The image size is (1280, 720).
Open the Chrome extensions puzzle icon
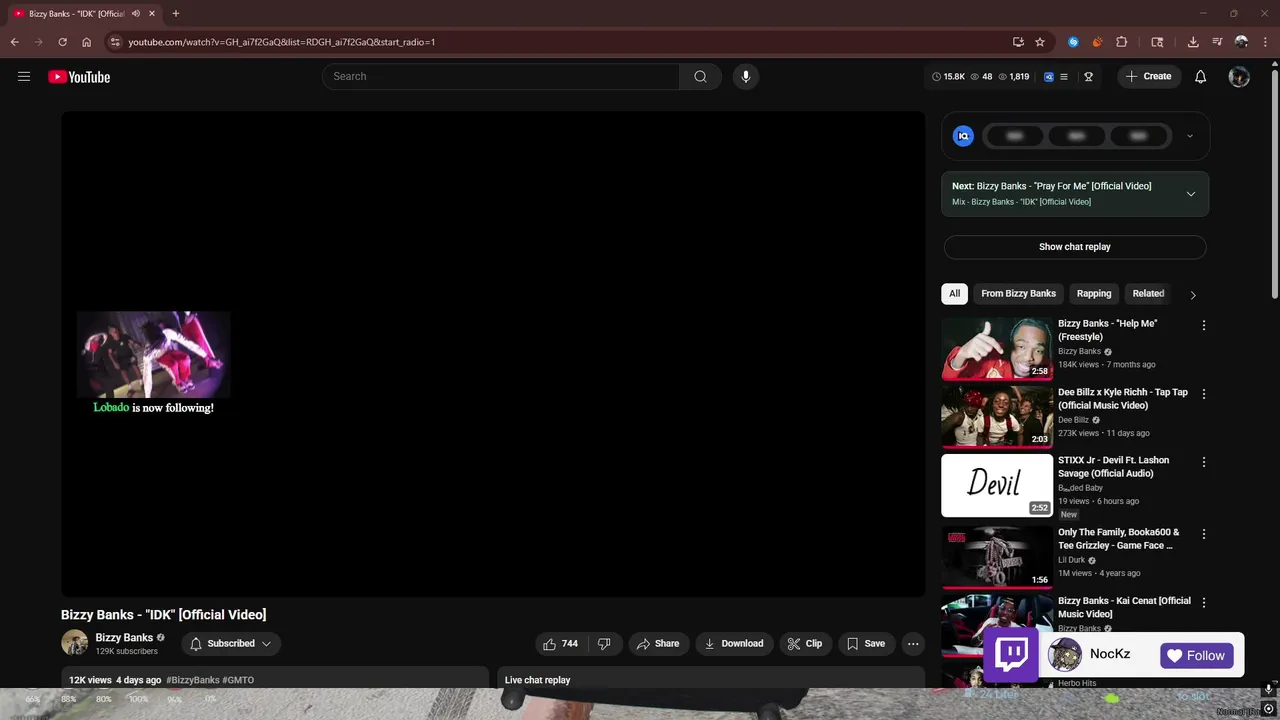pos(1121,42)
